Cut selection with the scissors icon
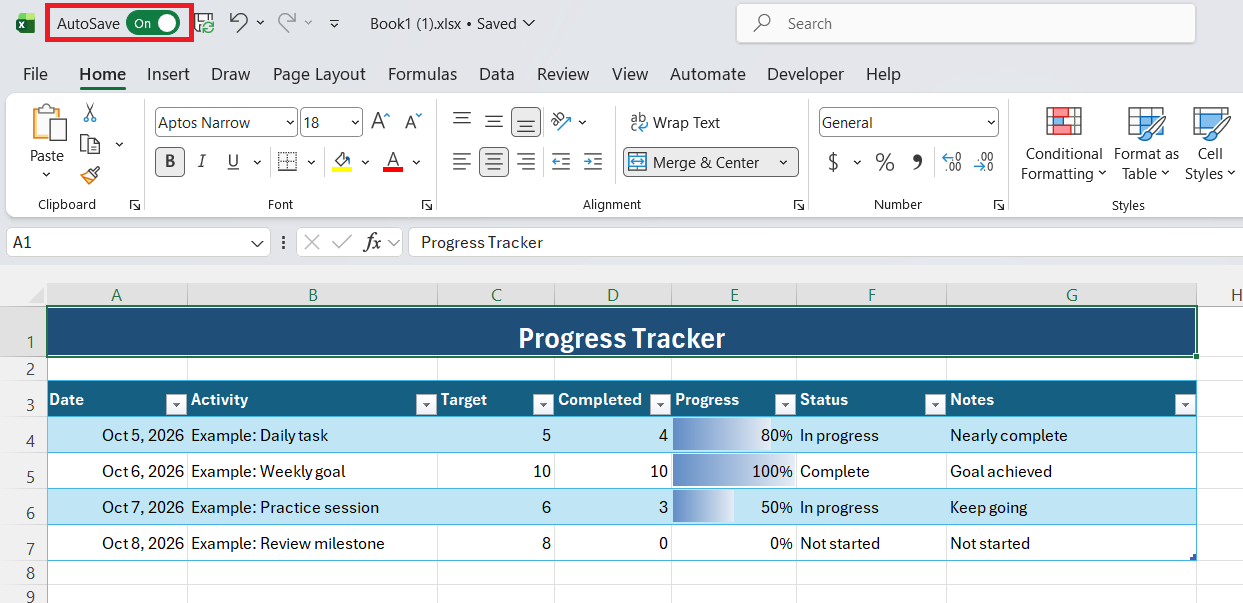The height and width of the screenshot is (603, 1243). coord(90,112)
